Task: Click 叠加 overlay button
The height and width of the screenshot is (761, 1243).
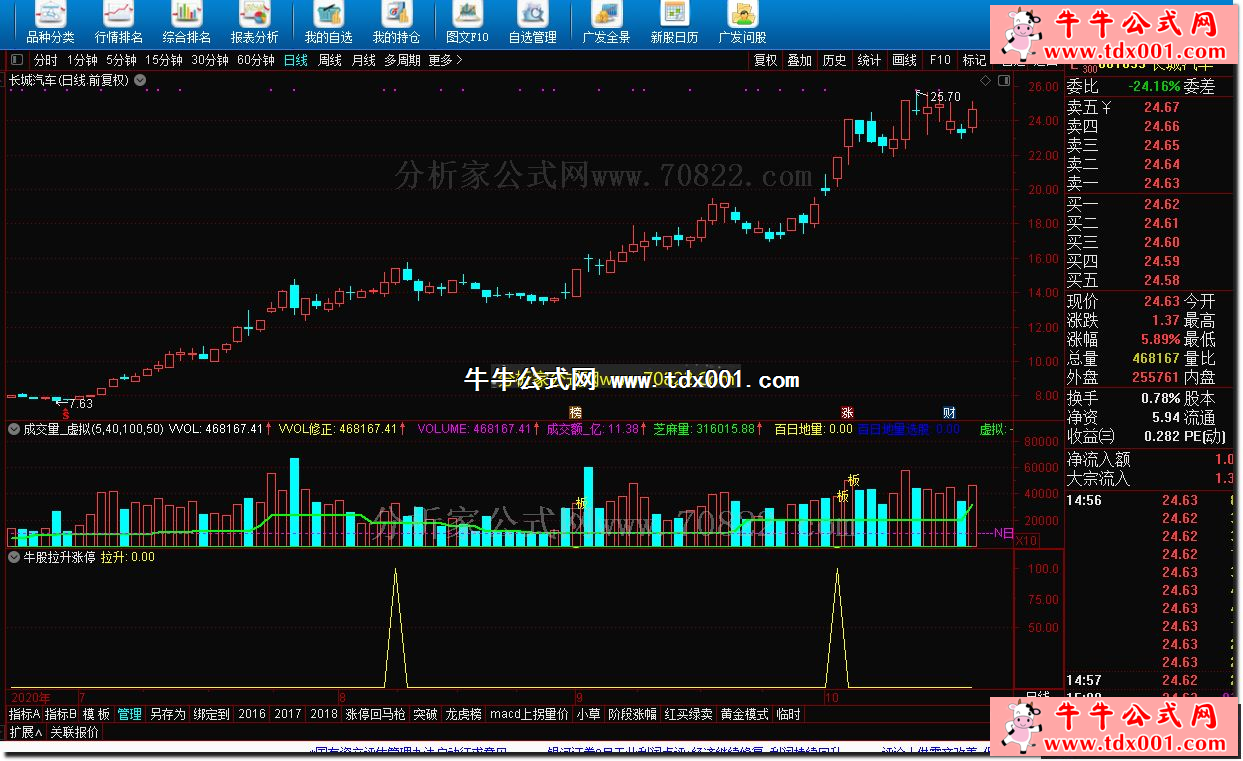Action: pyautogui.click(x=800, y=60)
